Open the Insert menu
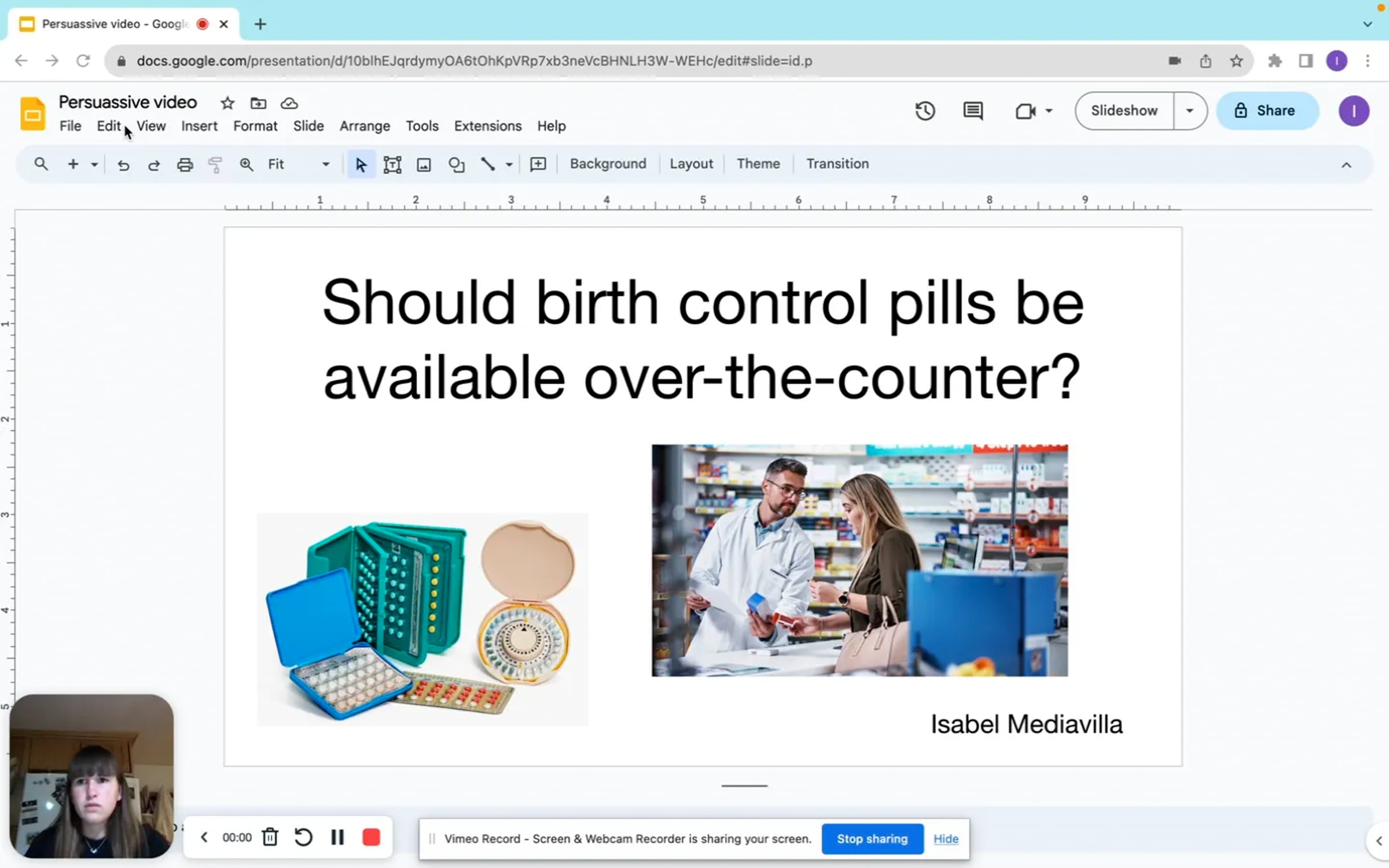Viewport: 1389px width, 868px height. coord(199,126)
